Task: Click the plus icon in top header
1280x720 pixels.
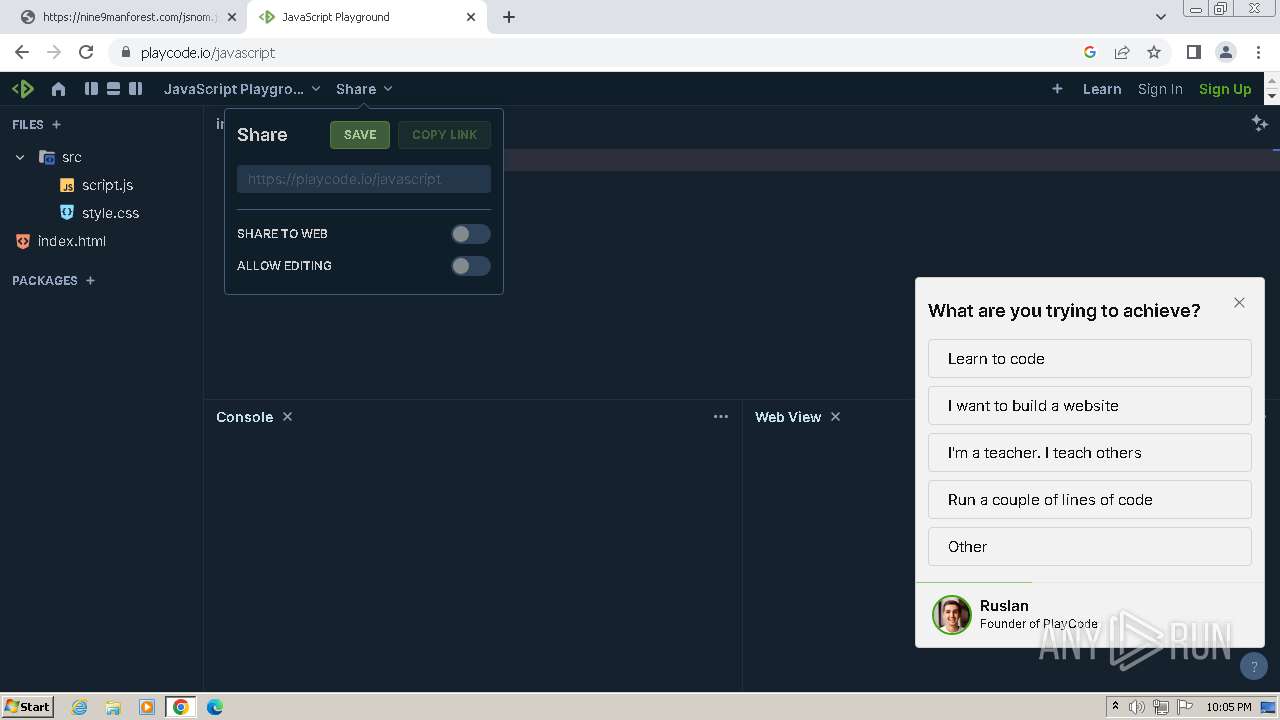Action: point(1057,89)
